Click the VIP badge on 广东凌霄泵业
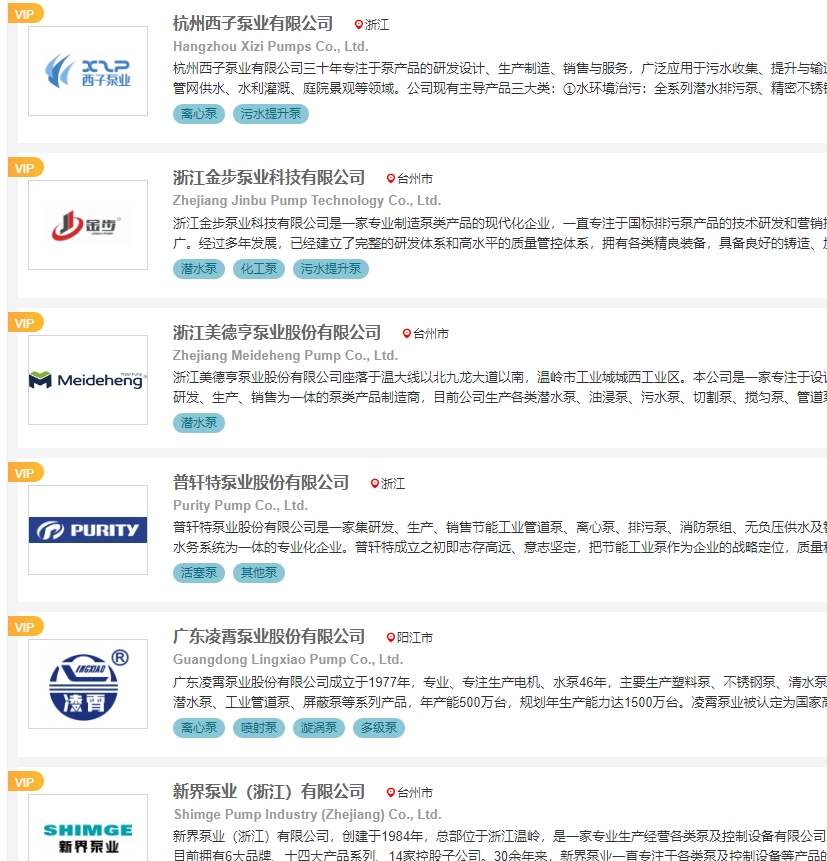Viewport: 827px width, 861px height. pos(25,627)
